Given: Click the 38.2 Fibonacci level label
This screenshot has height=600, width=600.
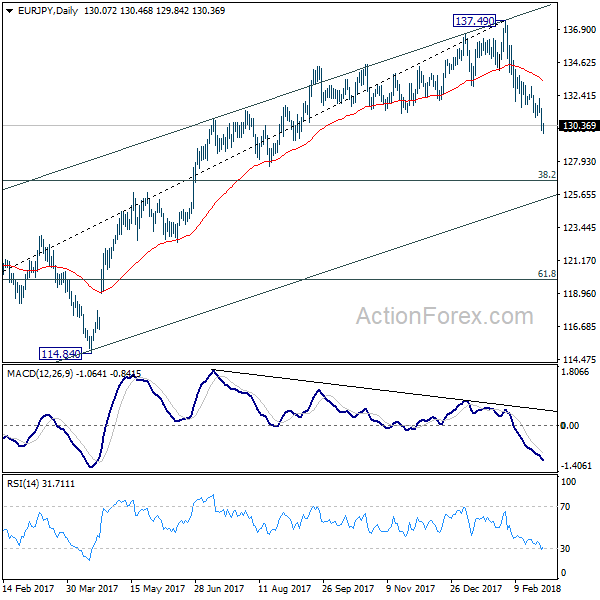Looking at the screenshot, I should pos(546,174).
